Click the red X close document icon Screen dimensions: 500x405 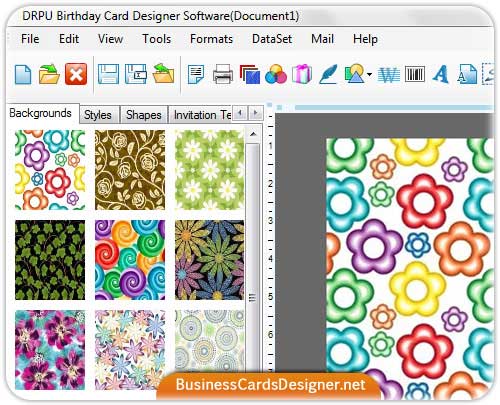[76, 74]
